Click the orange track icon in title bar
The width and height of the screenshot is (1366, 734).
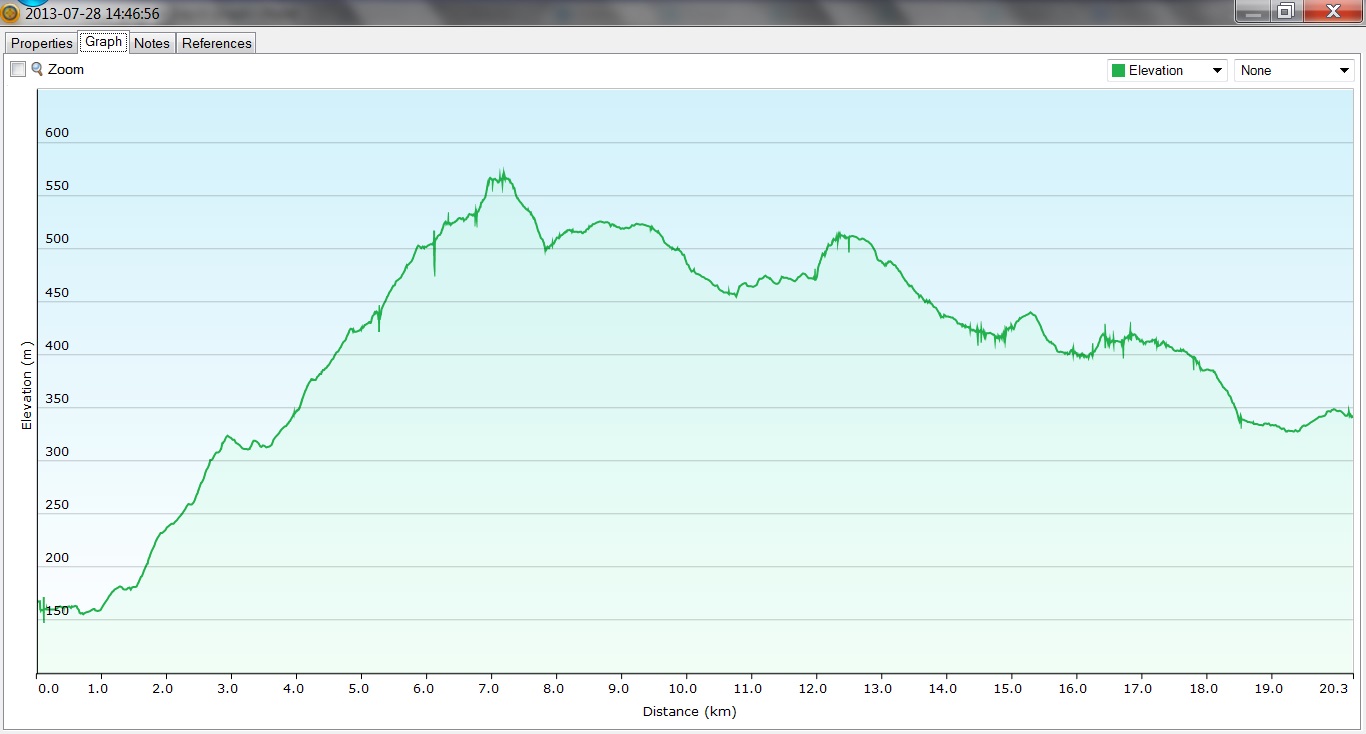point(11,14)
